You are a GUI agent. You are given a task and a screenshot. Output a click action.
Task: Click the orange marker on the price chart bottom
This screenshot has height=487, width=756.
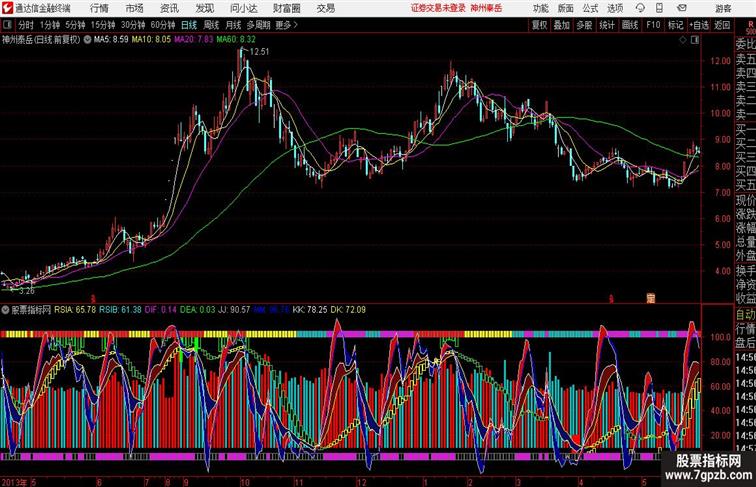(x=651, y=298)
